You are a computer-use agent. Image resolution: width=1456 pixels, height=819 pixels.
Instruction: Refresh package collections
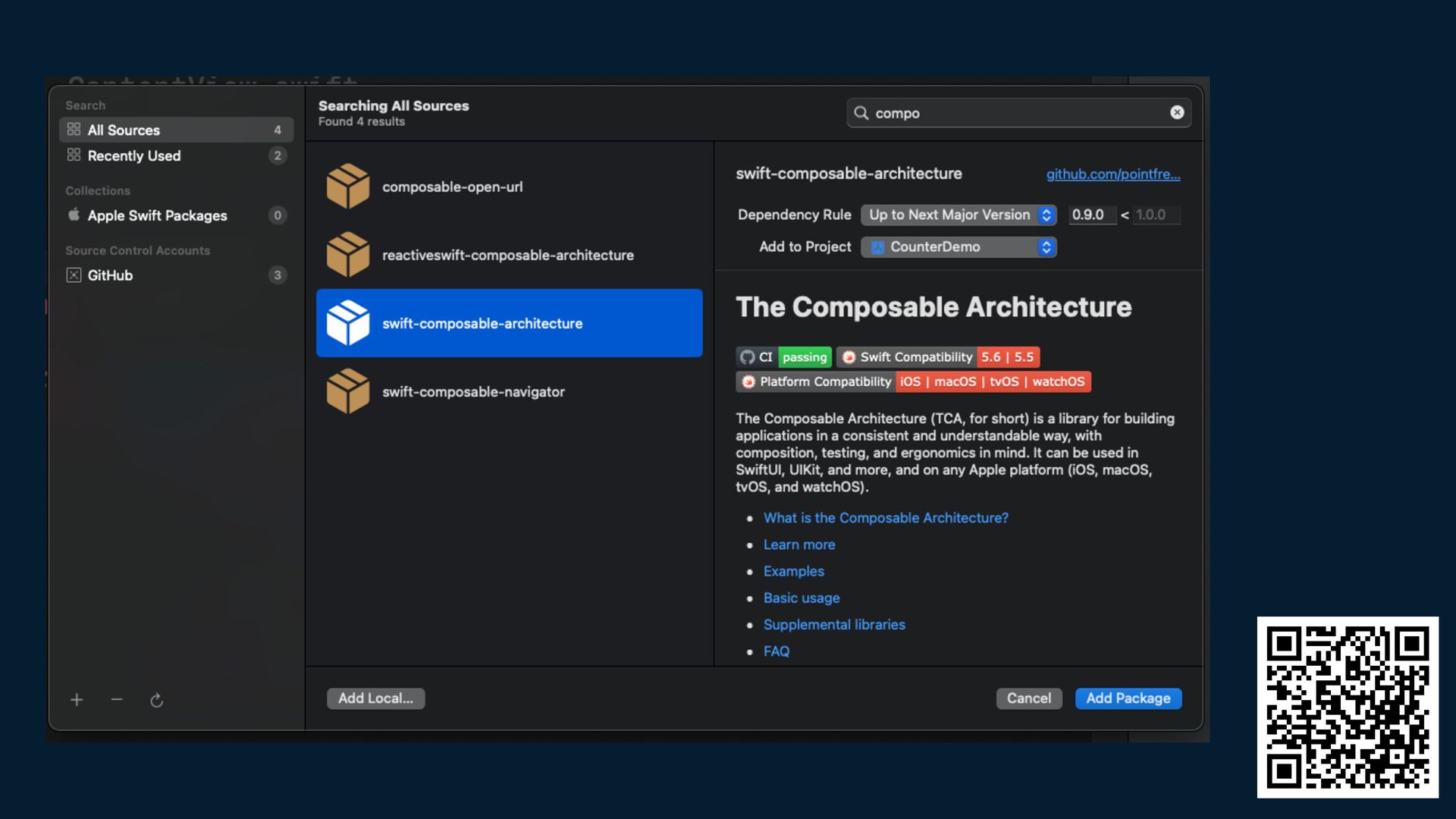point(157,700)
